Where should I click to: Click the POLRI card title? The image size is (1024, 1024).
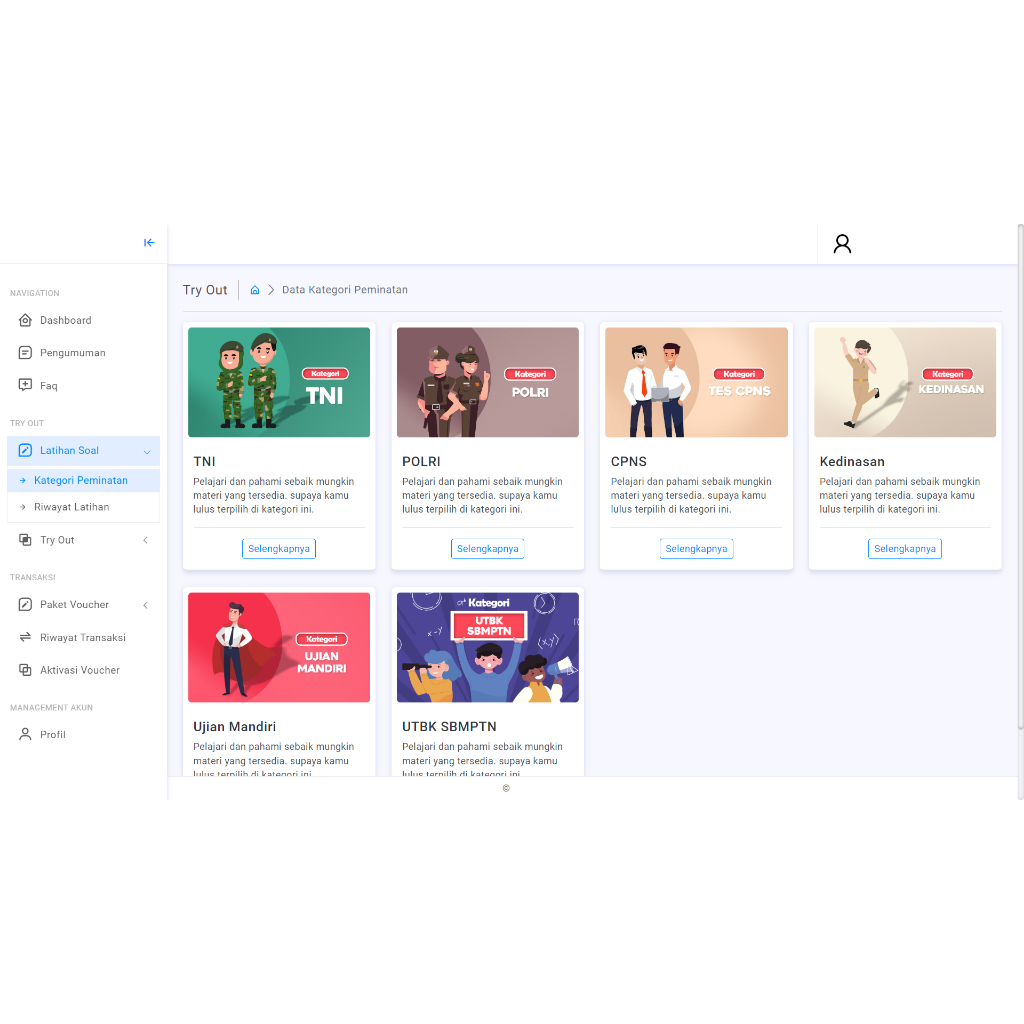coord(421,462)
